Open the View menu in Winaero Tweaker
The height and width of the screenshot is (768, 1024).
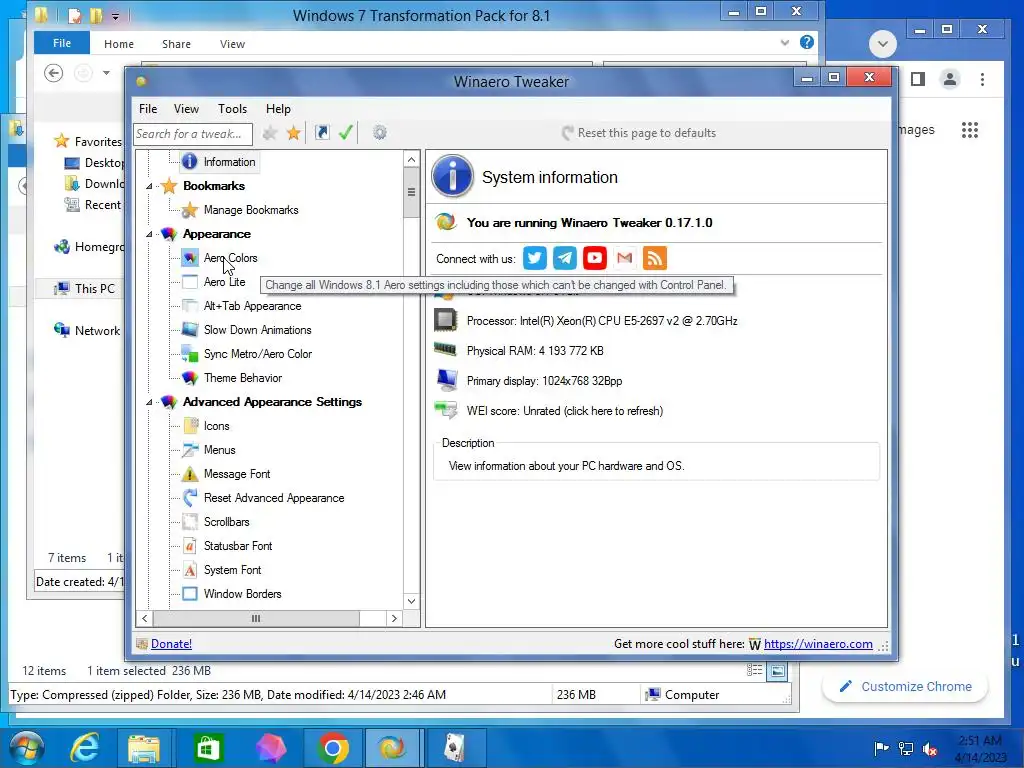click(x=186, y=109)
